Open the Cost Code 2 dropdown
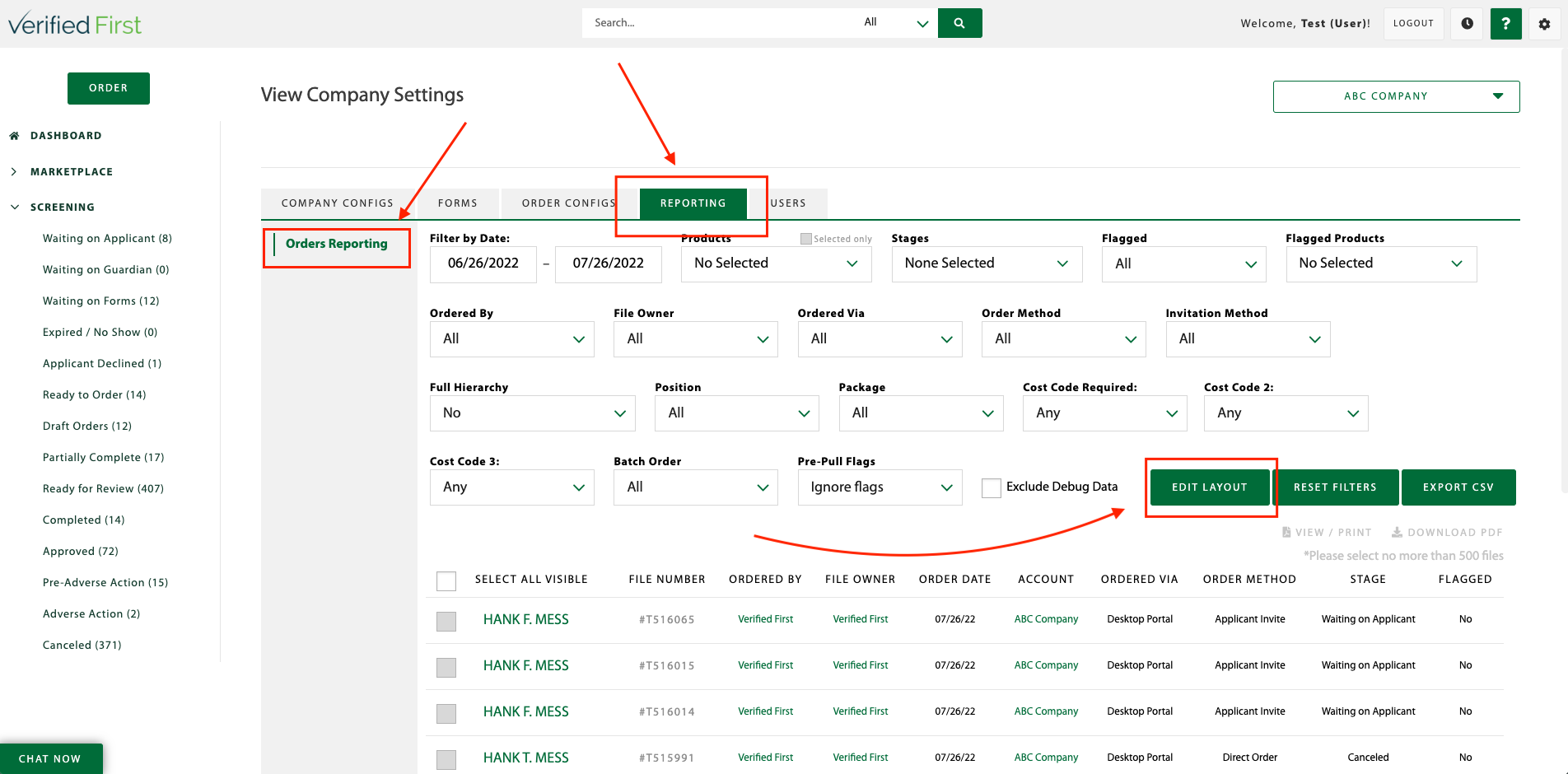 point(1286,413)
